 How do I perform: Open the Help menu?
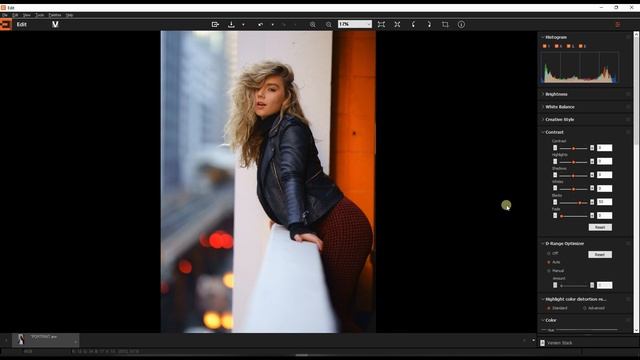(69, 15)
